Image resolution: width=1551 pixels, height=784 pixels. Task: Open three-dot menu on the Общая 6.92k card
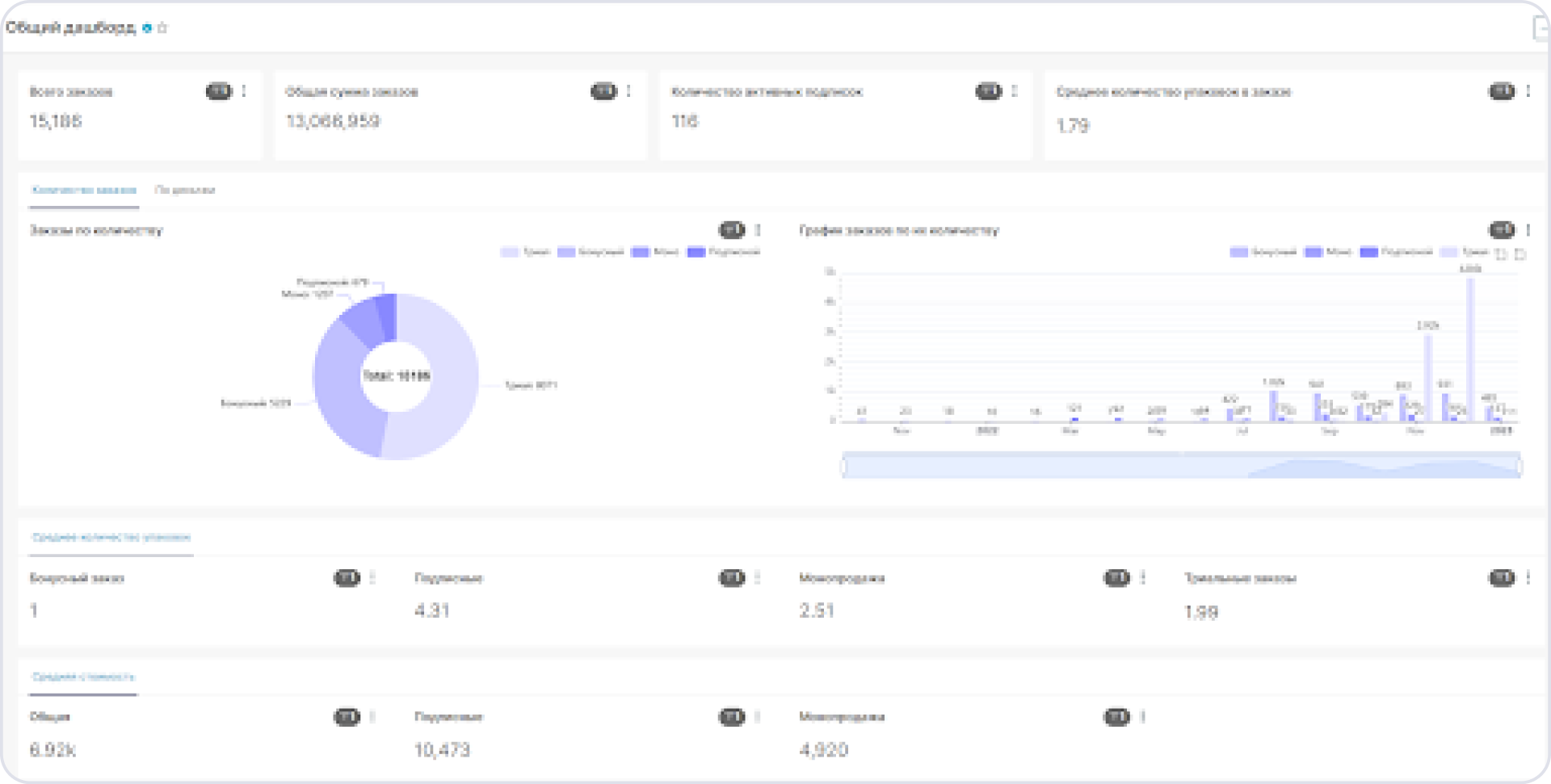(372, 716)
